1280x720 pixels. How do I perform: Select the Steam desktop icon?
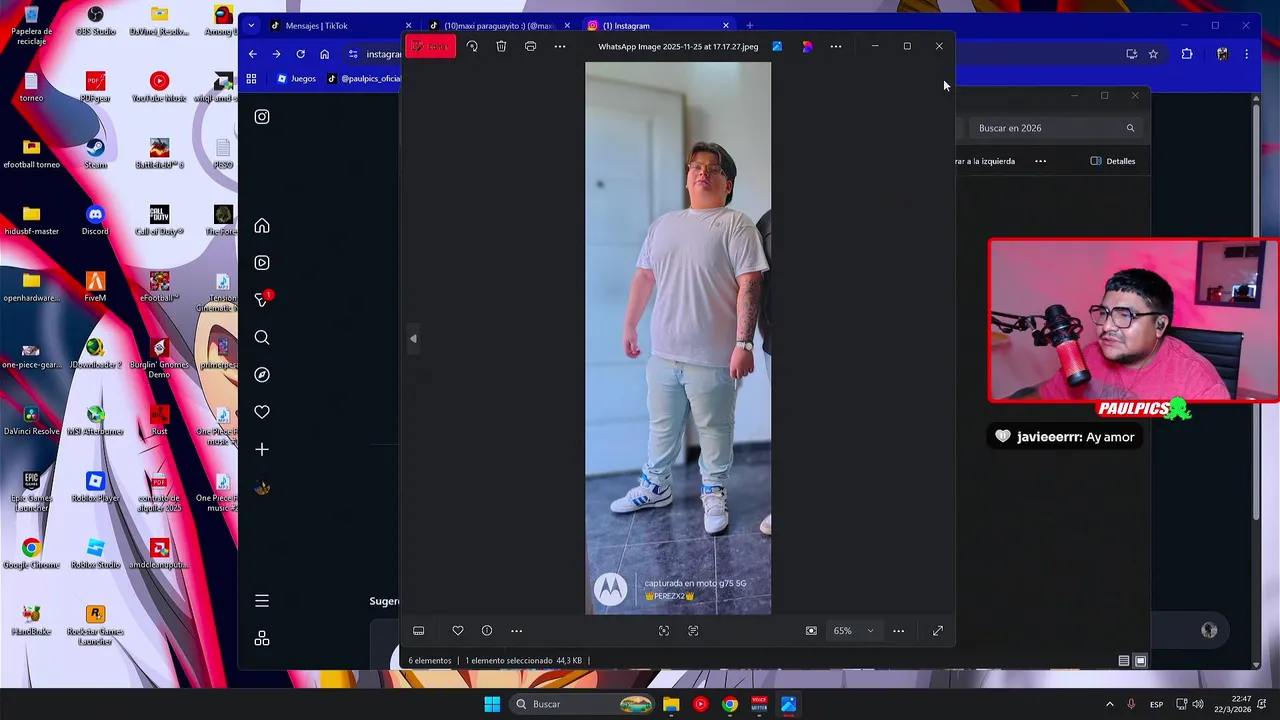coord(95,154)
